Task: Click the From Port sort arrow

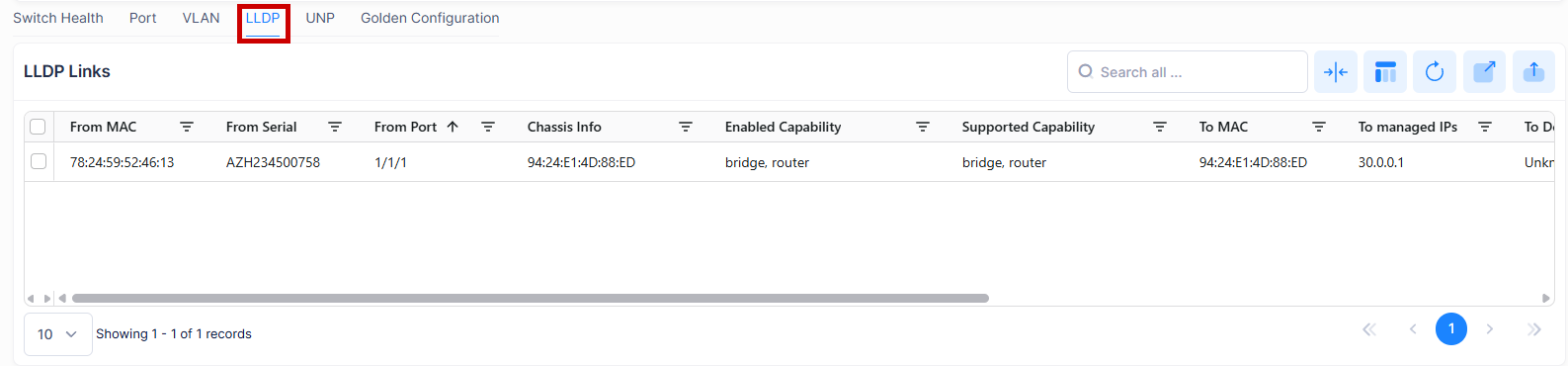Action: pyautogui.click(x=453, y=127)
